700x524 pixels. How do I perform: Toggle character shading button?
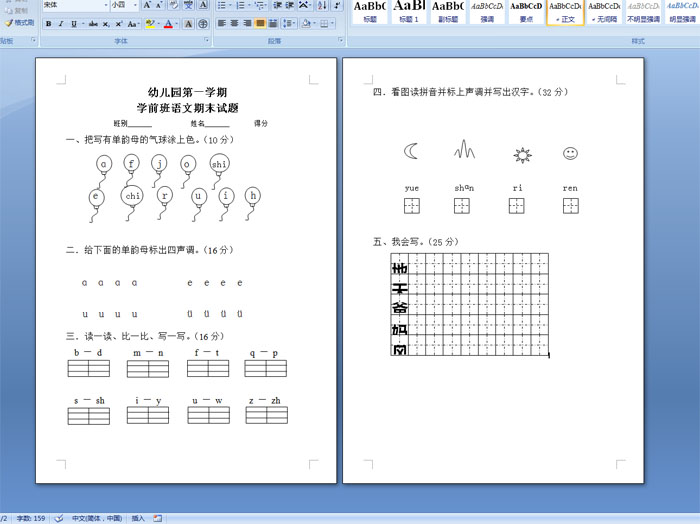point(188,24)
